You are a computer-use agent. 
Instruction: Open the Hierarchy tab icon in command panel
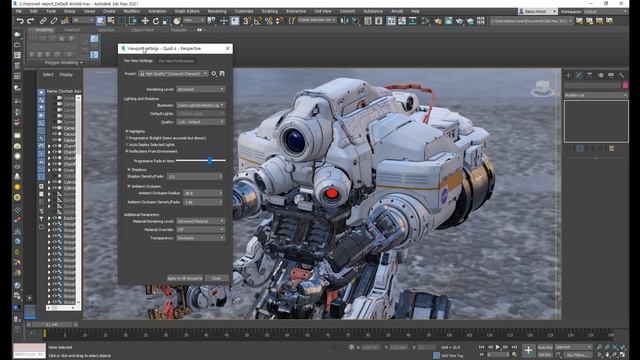click(x=590, y=75)
